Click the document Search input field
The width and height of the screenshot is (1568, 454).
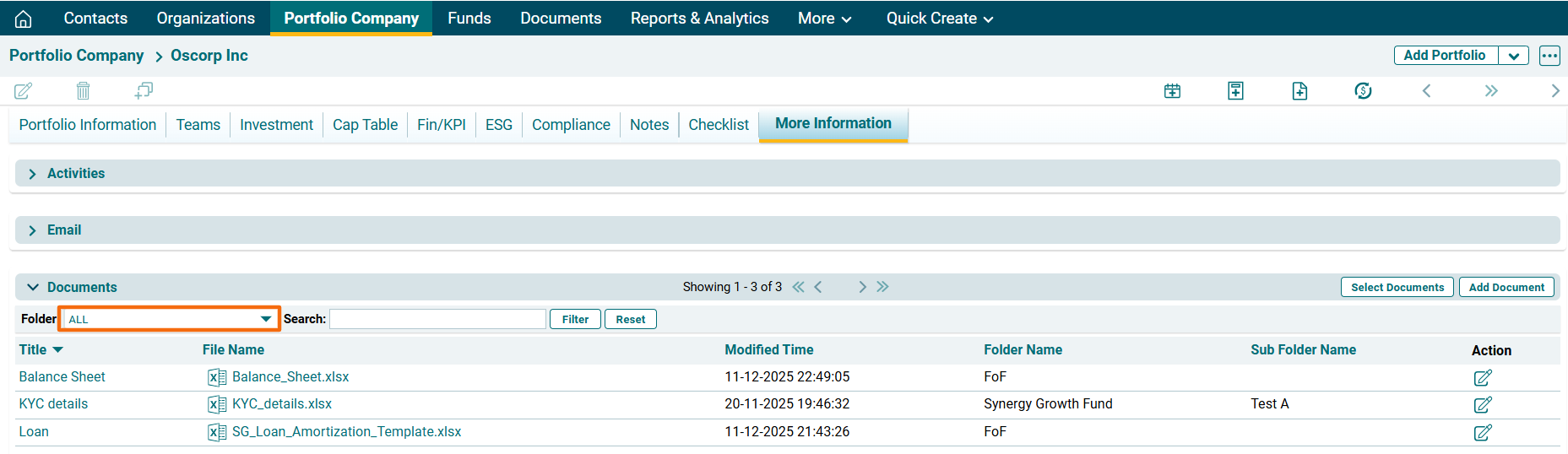437,319
